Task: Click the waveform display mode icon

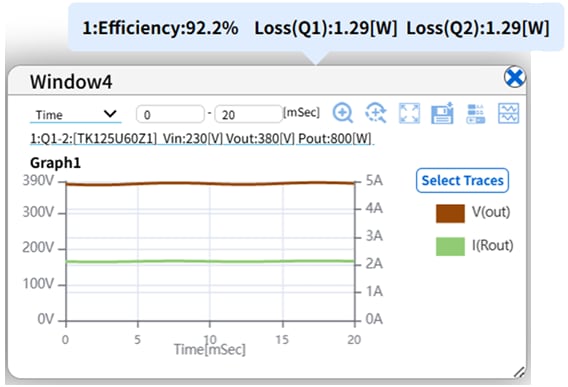Action: (x=509, y=113)
